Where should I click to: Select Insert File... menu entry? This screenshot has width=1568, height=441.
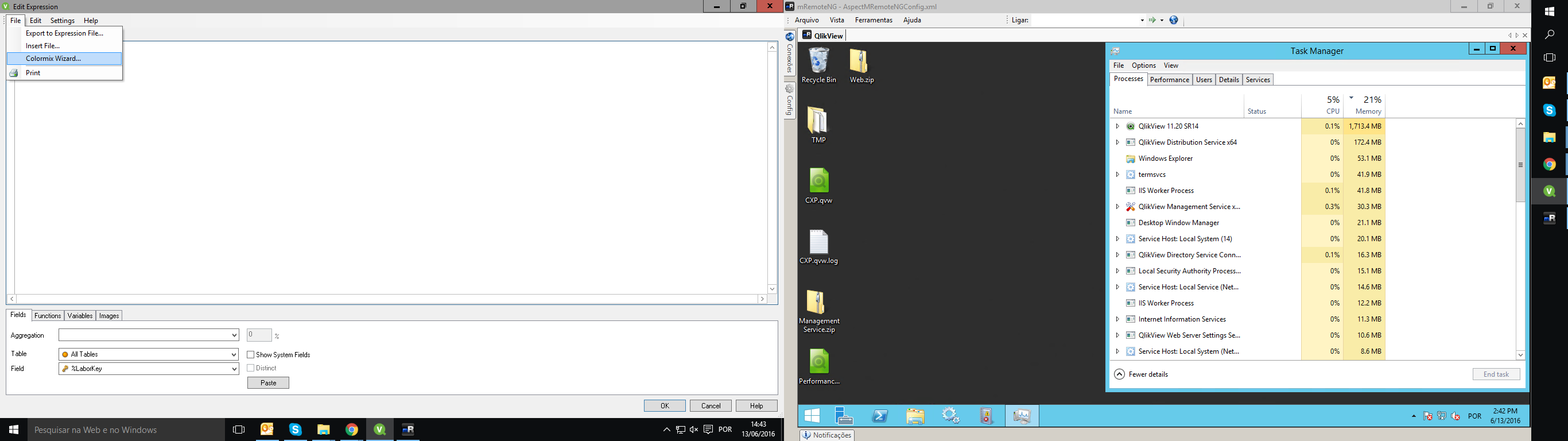tap(64, 46)
